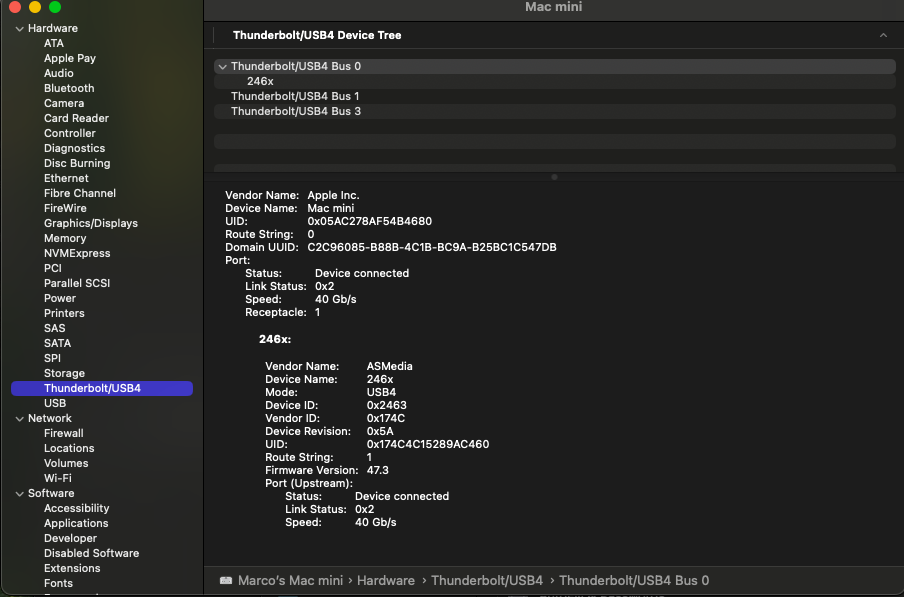Select USB below Thunderbolt/USB4 in the sidebar

pyautogui.click(x=55, y=403)
